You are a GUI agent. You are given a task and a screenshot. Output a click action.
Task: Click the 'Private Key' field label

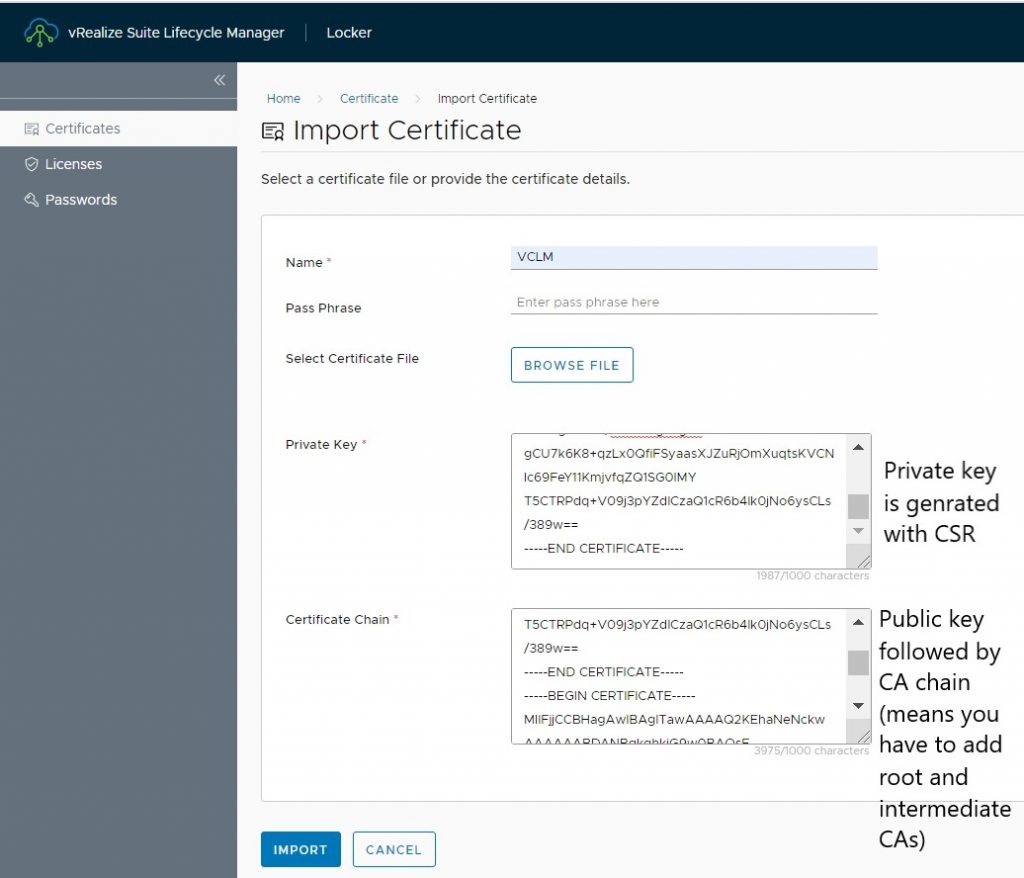[x=321, y=445]
